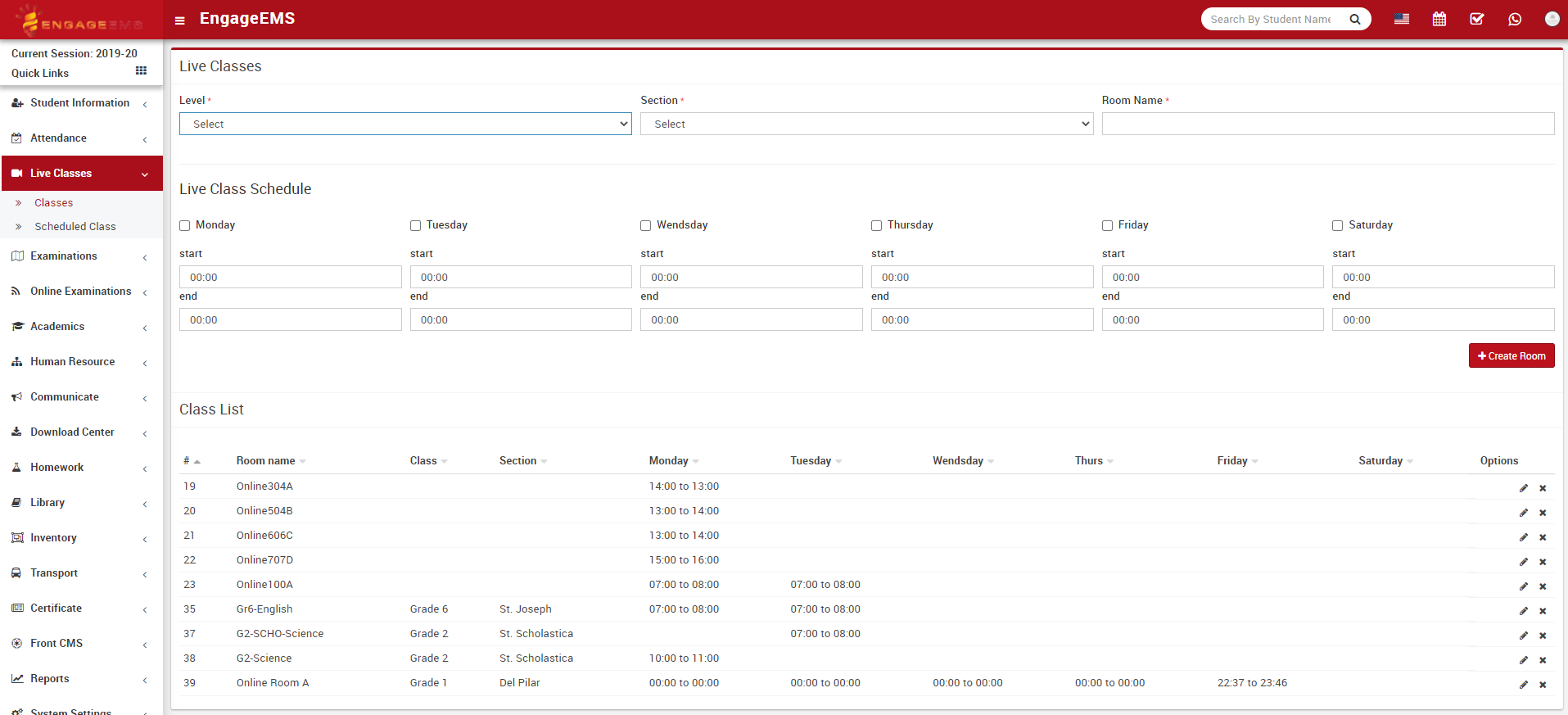Open the Level select dropdown
Viewport: 1568px width, 715px height.
coord(405,124)
